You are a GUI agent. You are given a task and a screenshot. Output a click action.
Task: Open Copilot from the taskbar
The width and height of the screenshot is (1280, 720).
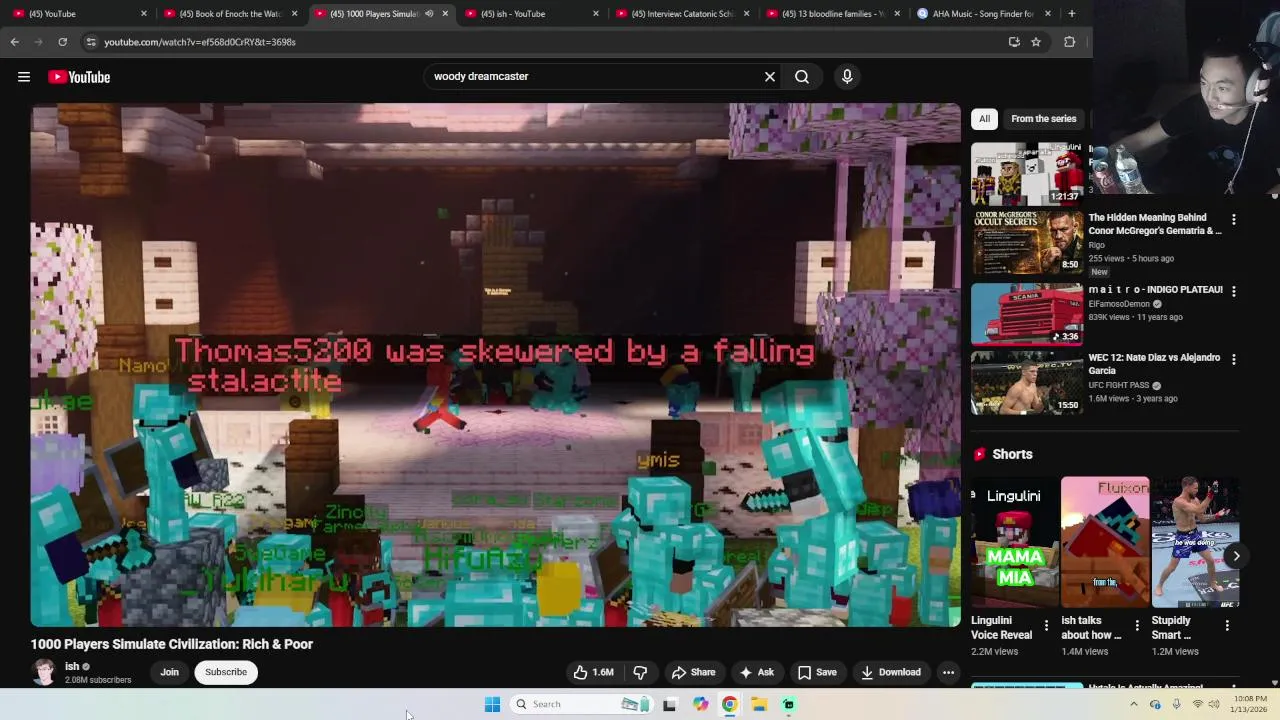(x=700, y=704)
